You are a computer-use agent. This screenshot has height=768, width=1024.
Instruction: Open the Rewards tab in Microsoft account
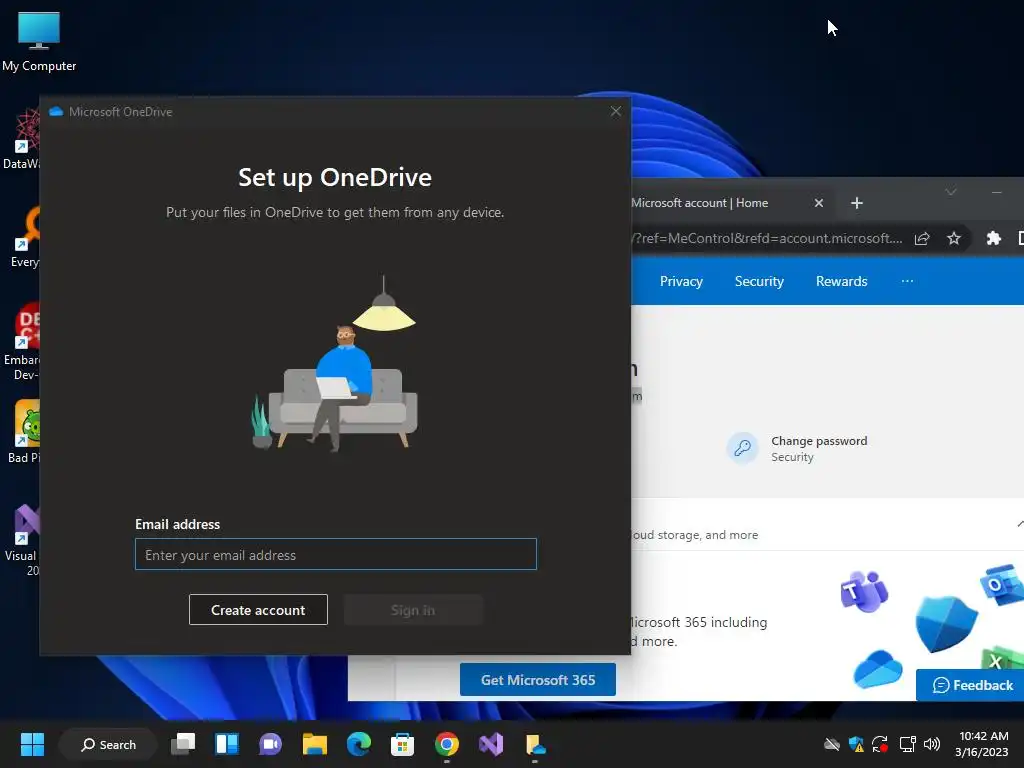(841, 281)
